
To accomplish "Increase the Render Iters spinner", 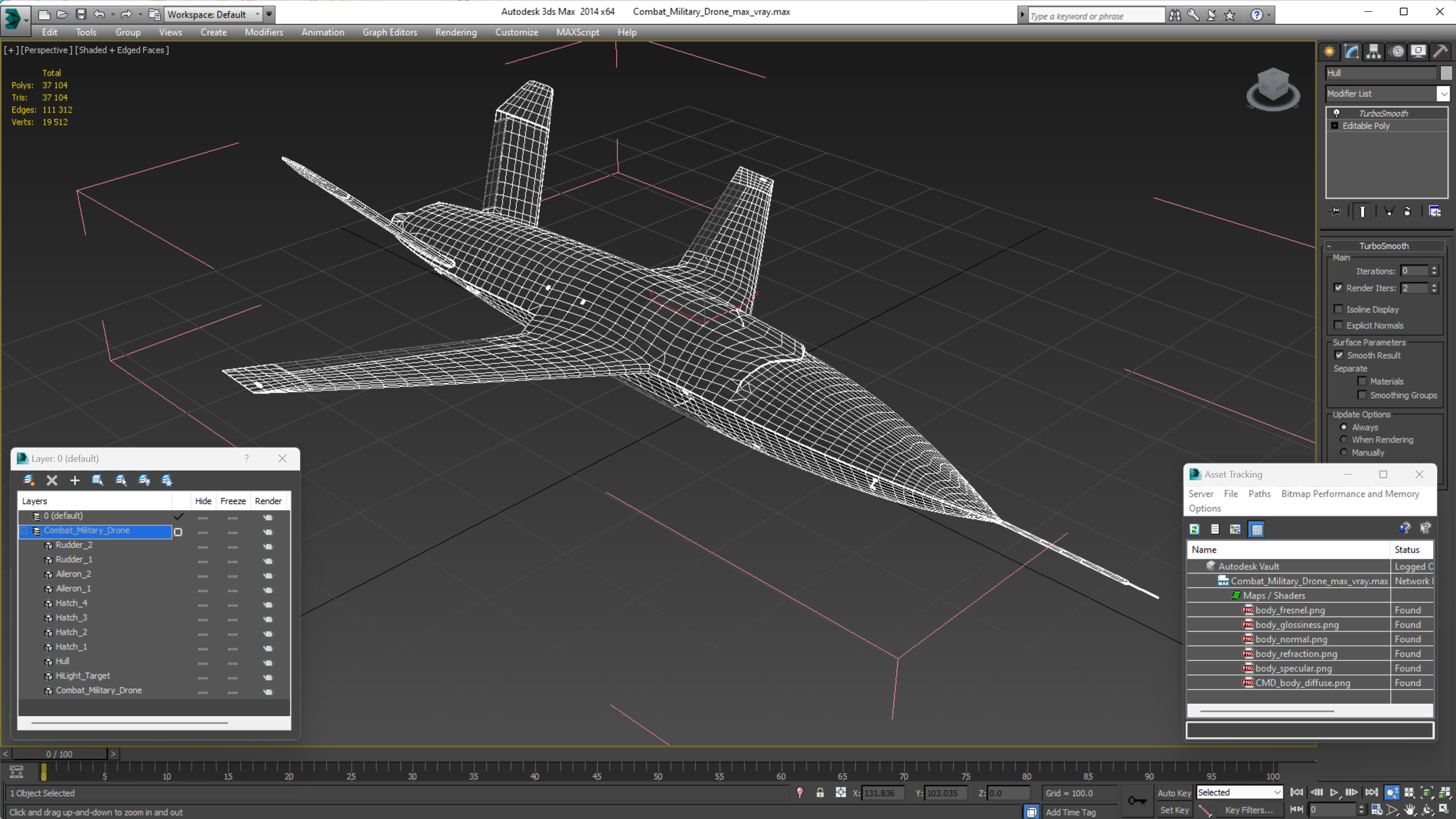I will click(1434, 285).
